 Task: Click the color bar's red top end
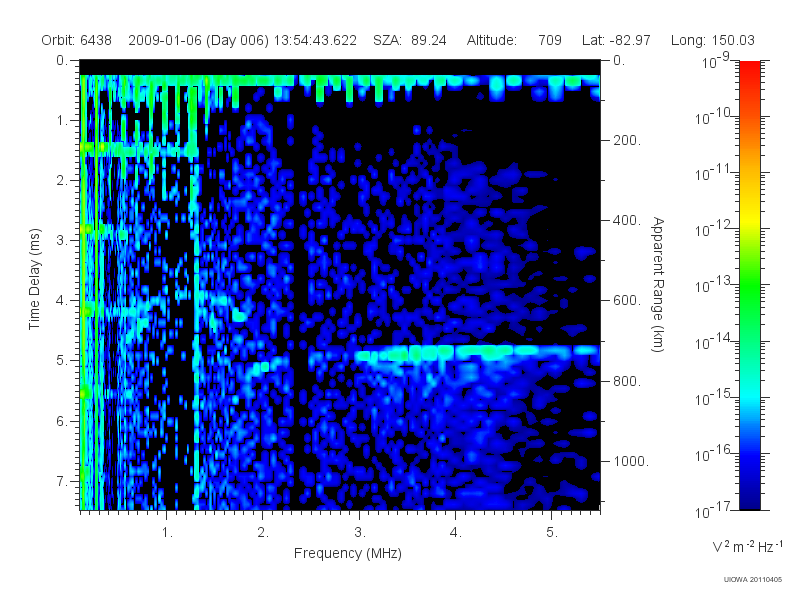point(750,69)
